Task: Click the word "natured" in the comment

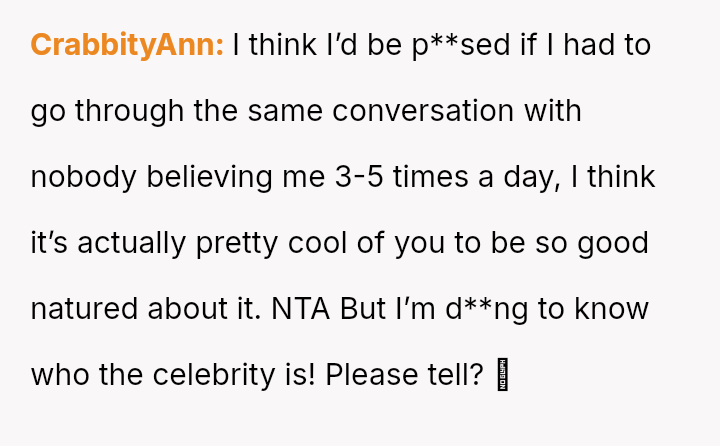Action: [85, 309]
